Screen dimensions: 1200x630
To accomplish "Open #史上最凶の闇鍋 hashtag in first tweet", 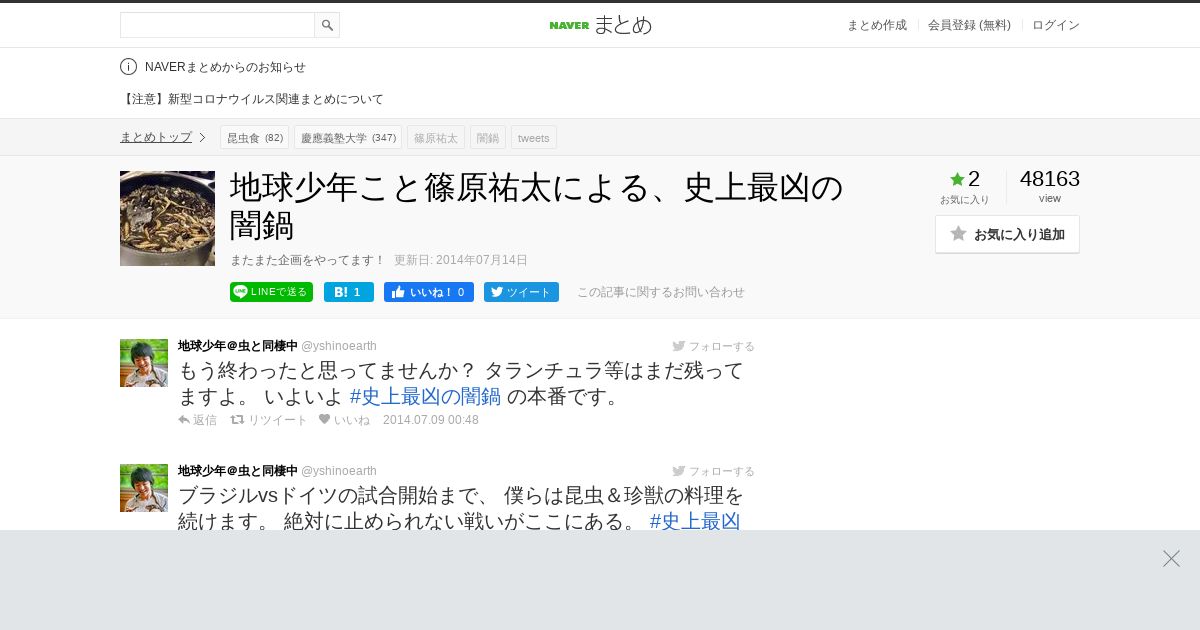I will (x=425, y=396).
